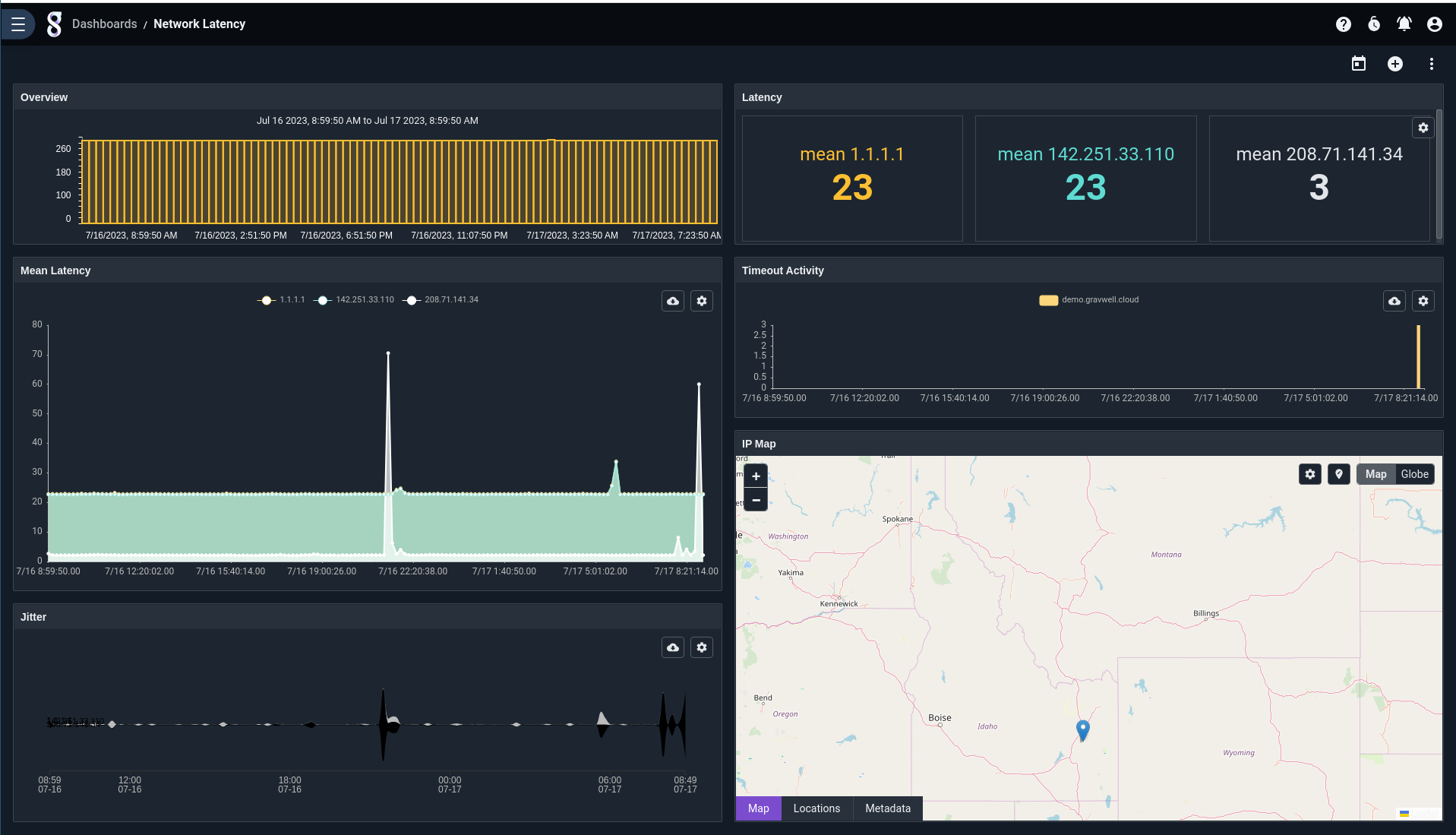Open Timeout Activity chart settings gear

tap(1423, 301)
